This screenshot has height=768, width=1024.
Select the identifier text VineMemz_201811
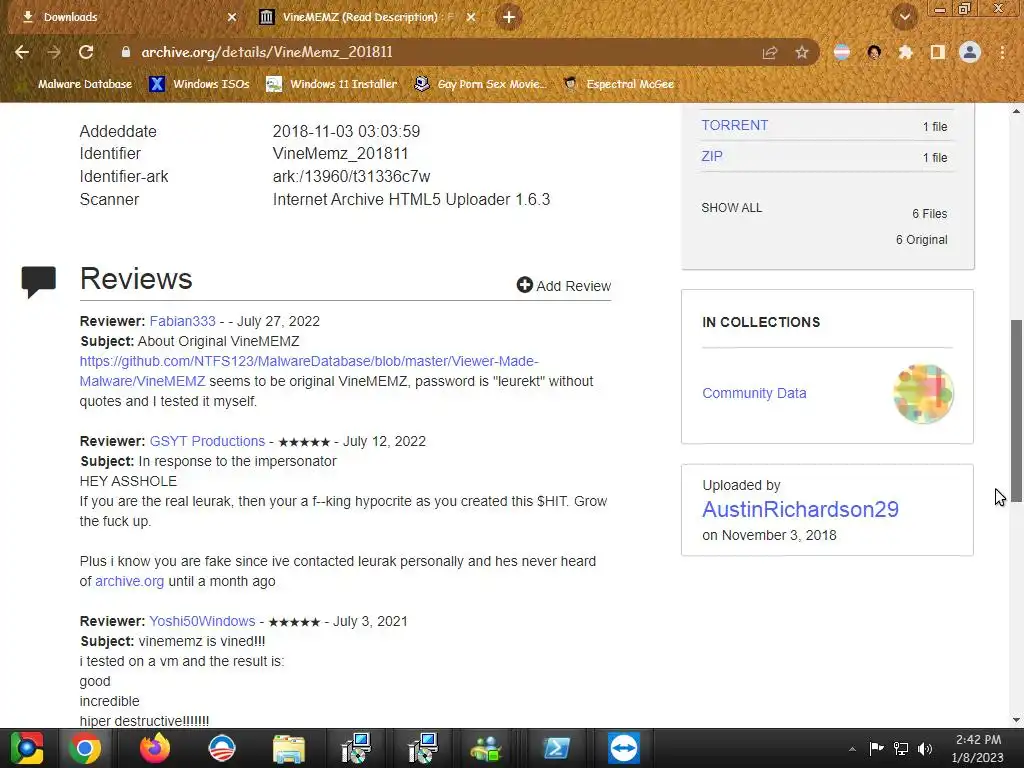(340, 153)
